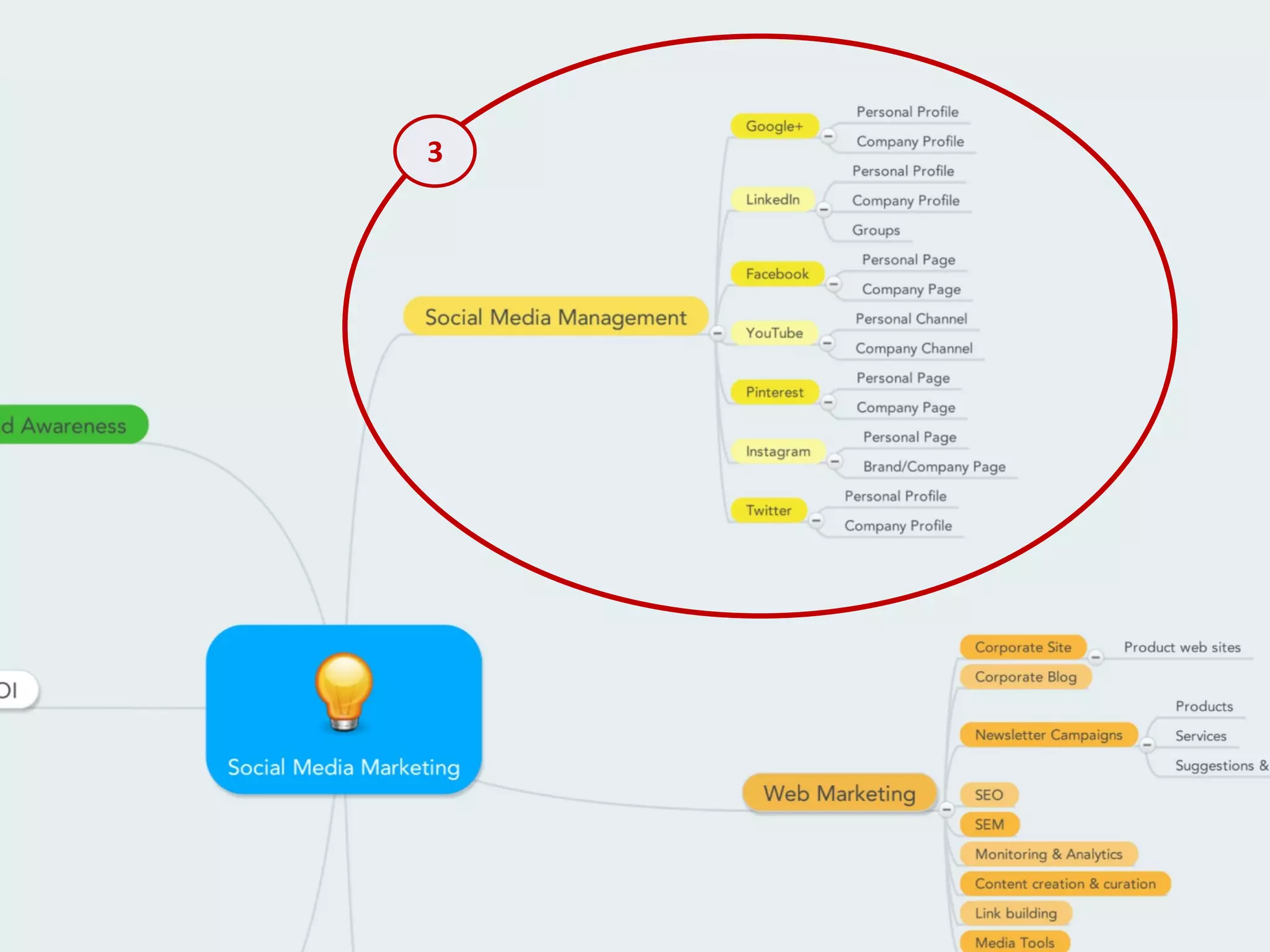Select Brand/Company Page under Instagram

click(934, 467)
